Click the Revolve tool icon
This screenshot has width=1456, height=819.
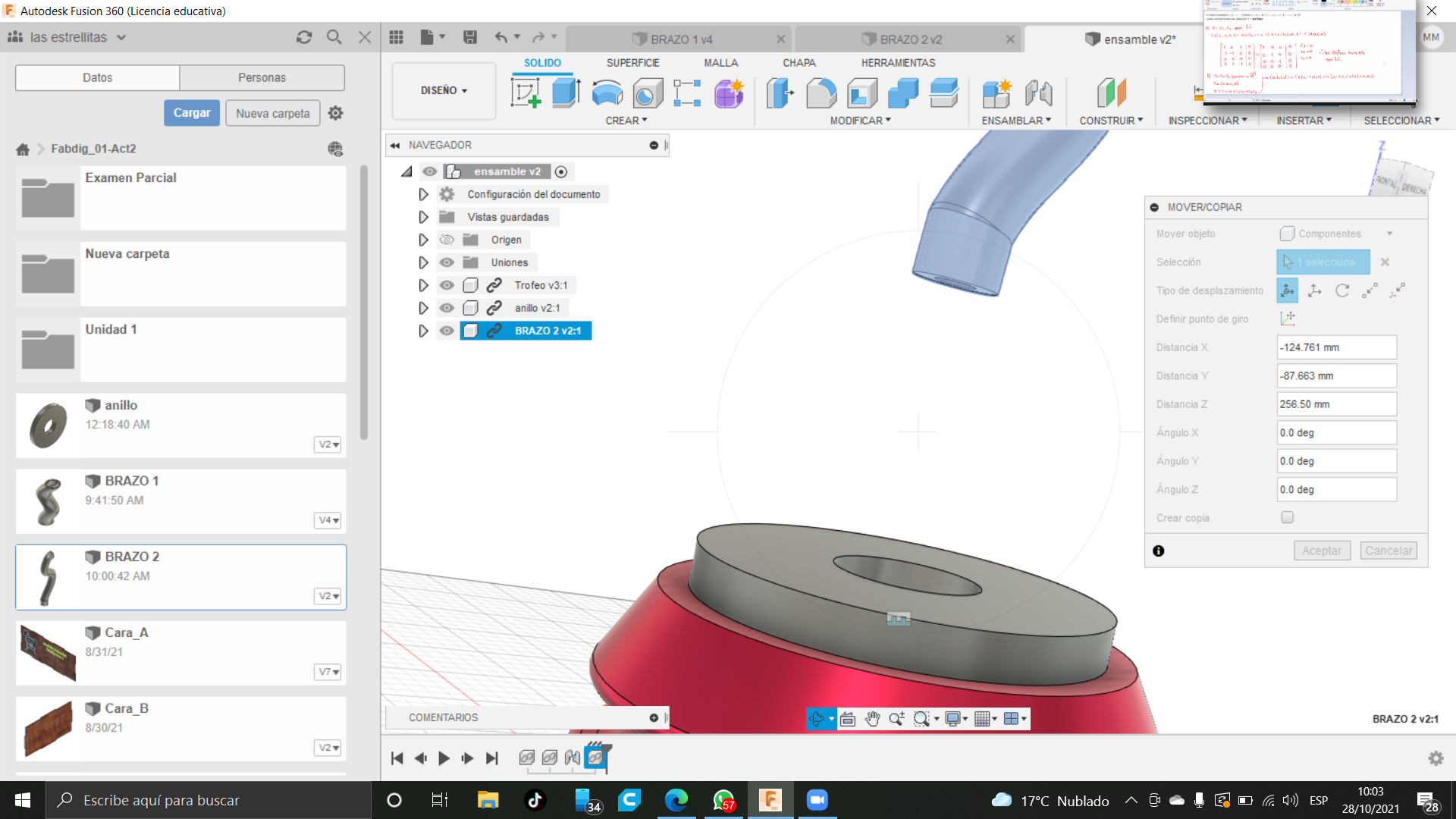[x=607, y=93]
